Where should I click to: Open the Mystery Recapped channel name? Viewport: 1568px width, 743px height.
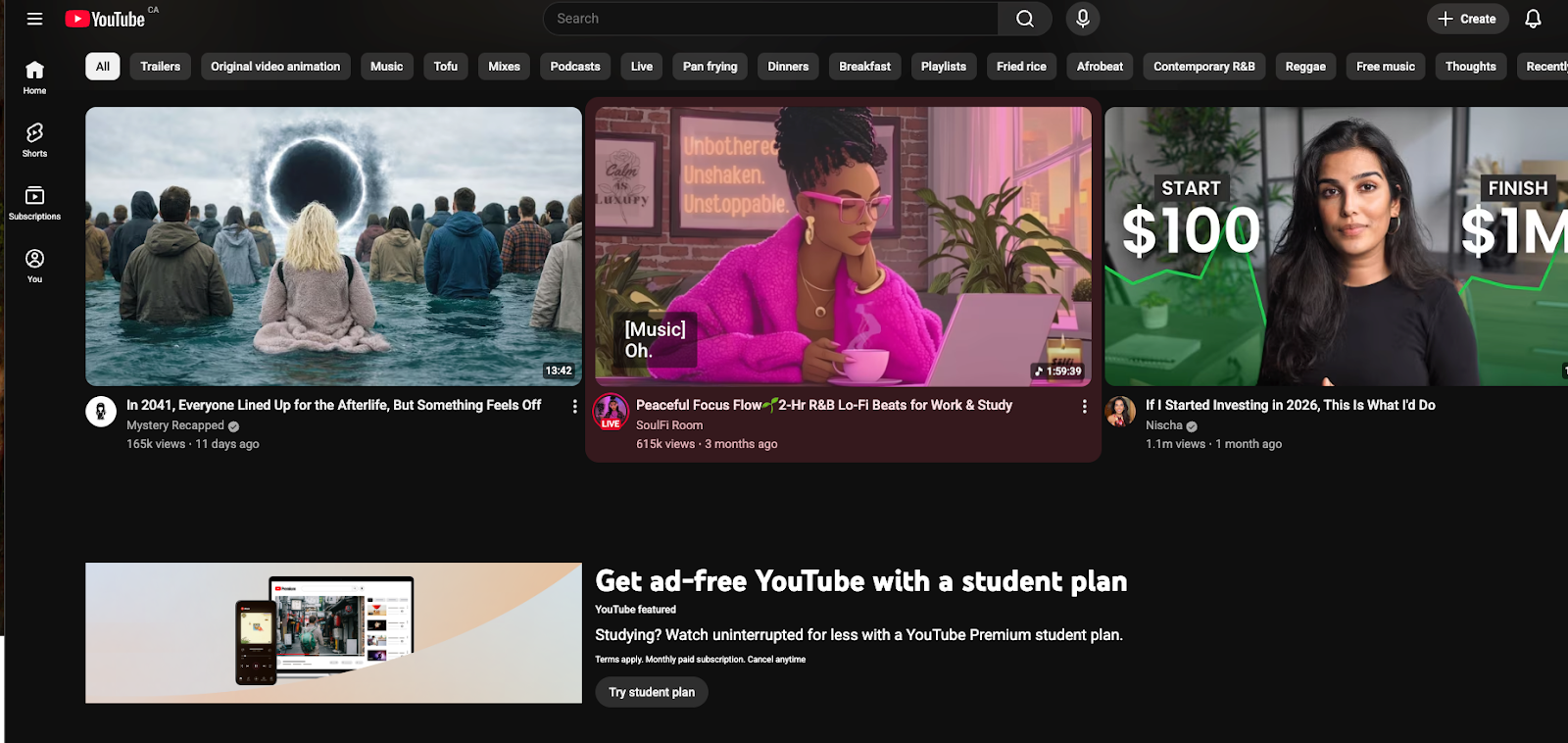coord(175,425)
